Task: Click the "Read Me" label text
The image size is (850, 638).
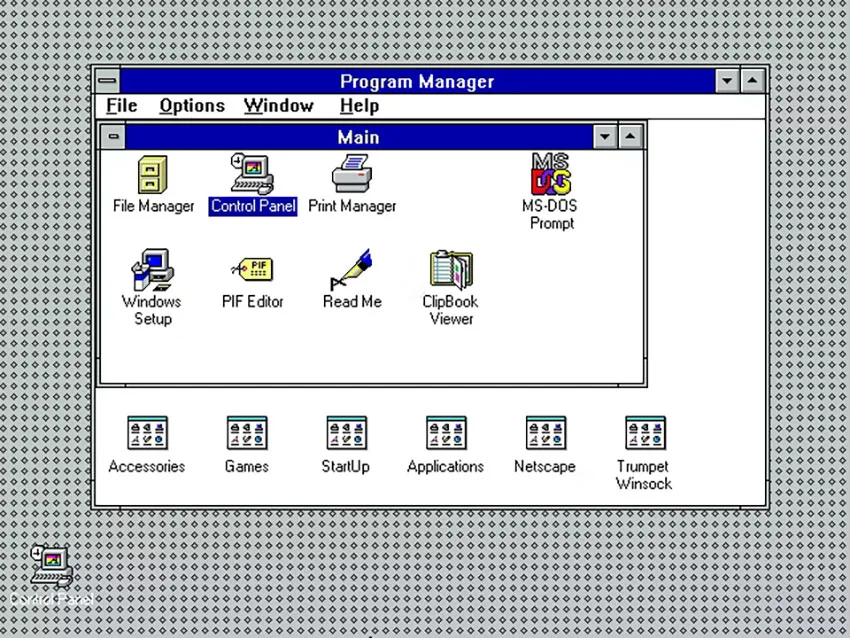Action: pos(352,301)
